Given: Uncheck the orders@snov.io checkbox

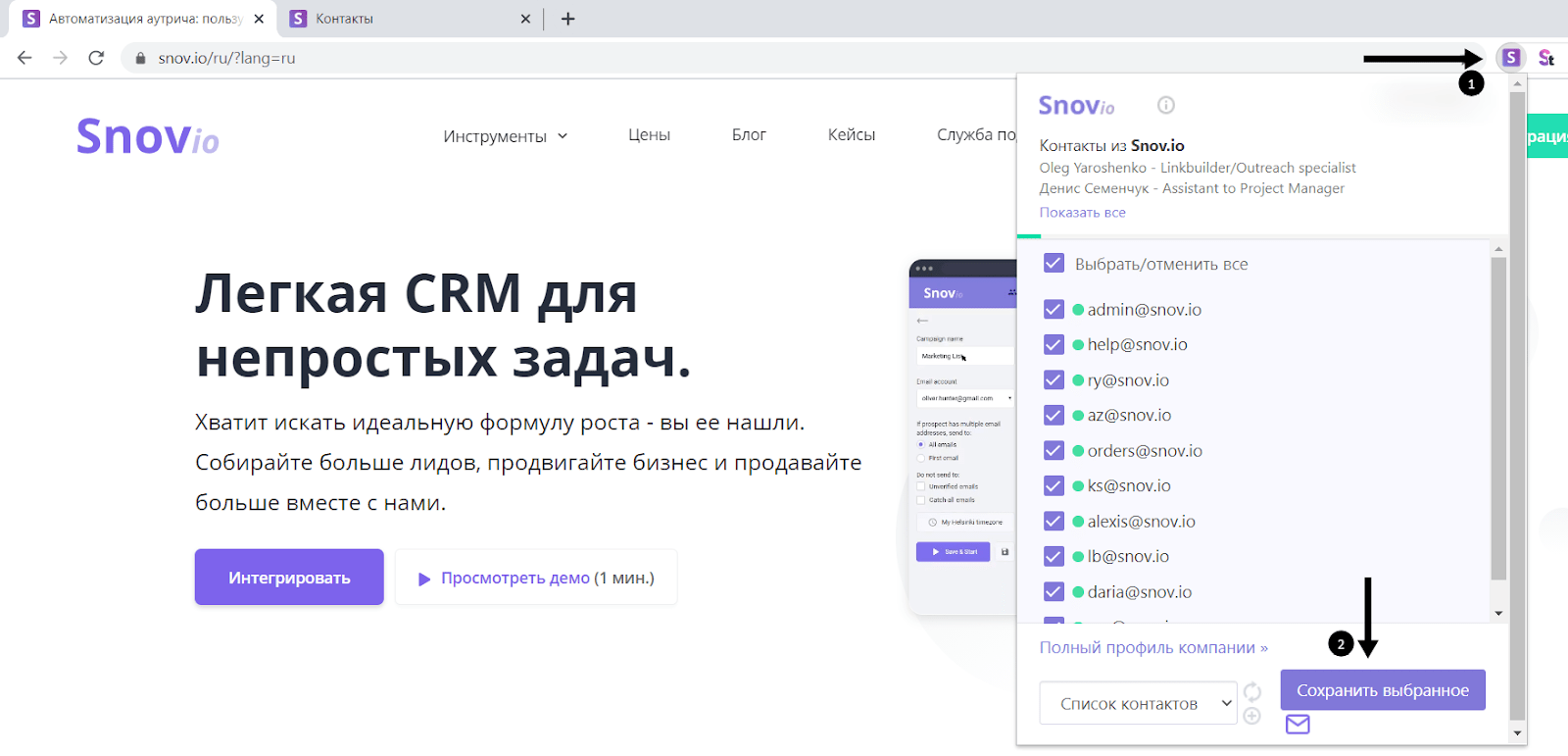Looking at the screenshot, I should pyautogui.click(x=1053, y=451).
